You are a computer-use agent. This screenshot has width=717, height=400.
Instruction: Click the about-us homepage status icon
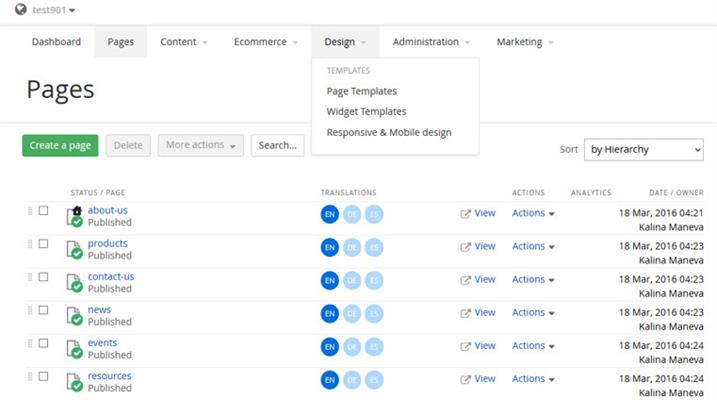click(x=75, y=216)
